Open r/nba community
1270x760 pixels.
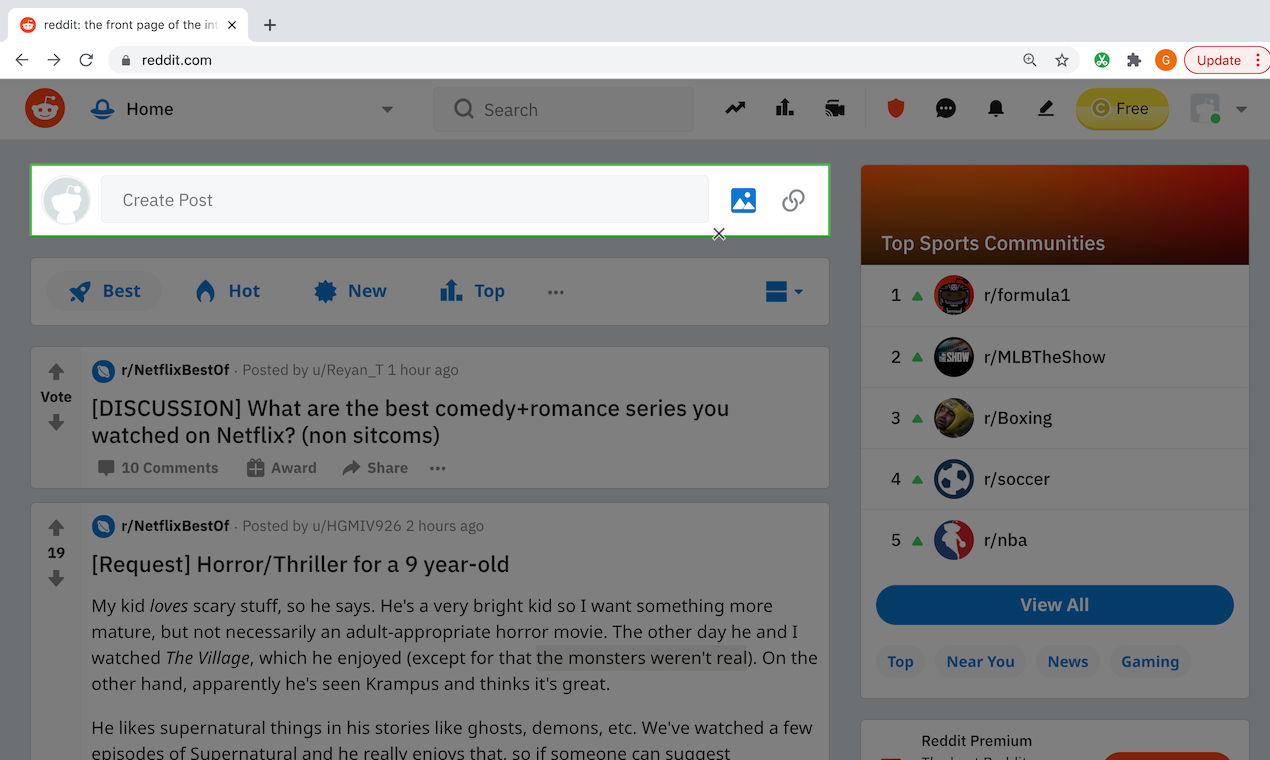(x=1006, y=540)
